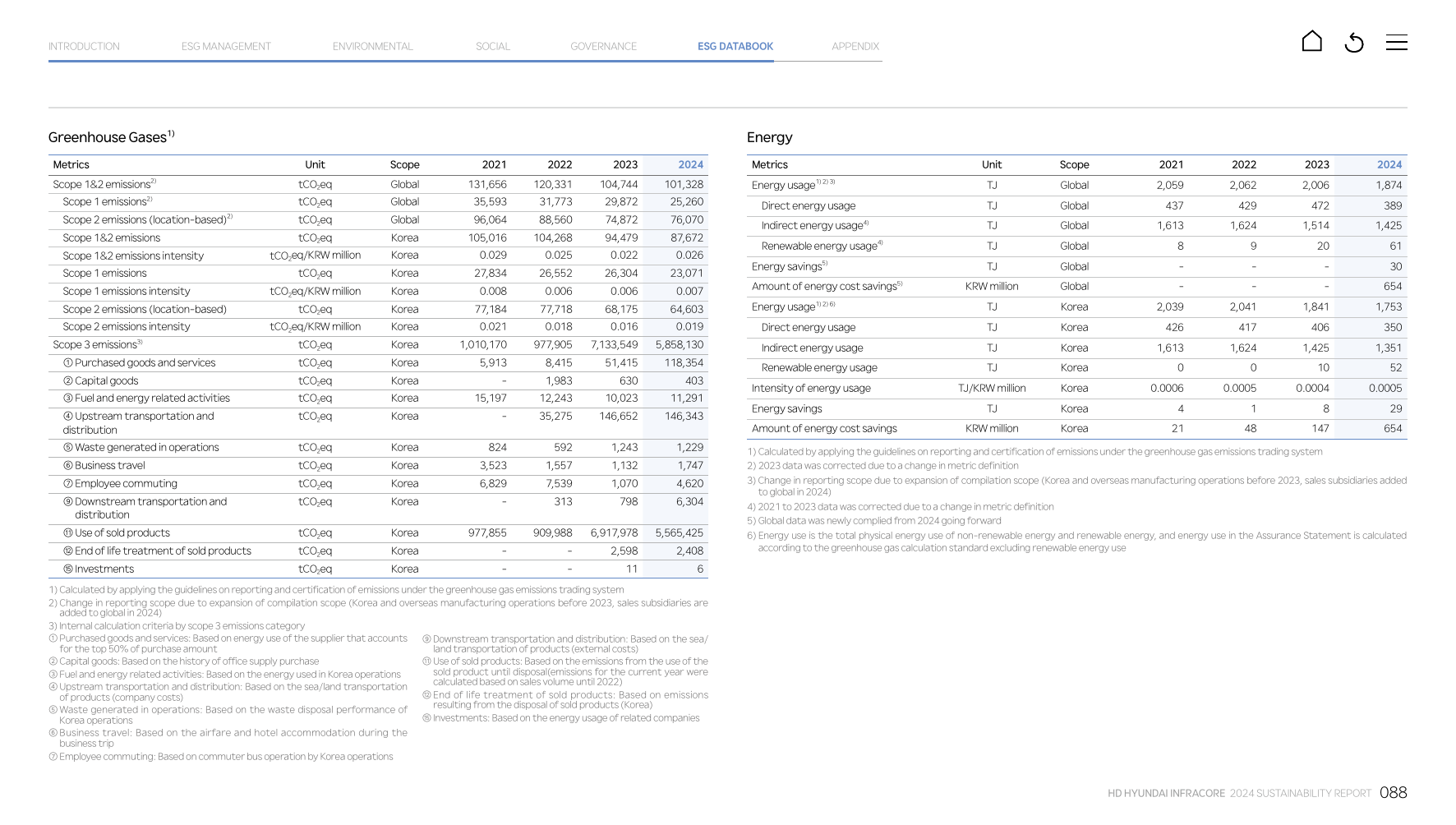The width and height of the screenshot is (1456, 825).
Task: Select Scope 2 emissions intensity row label
Action: tap(127, 327)
